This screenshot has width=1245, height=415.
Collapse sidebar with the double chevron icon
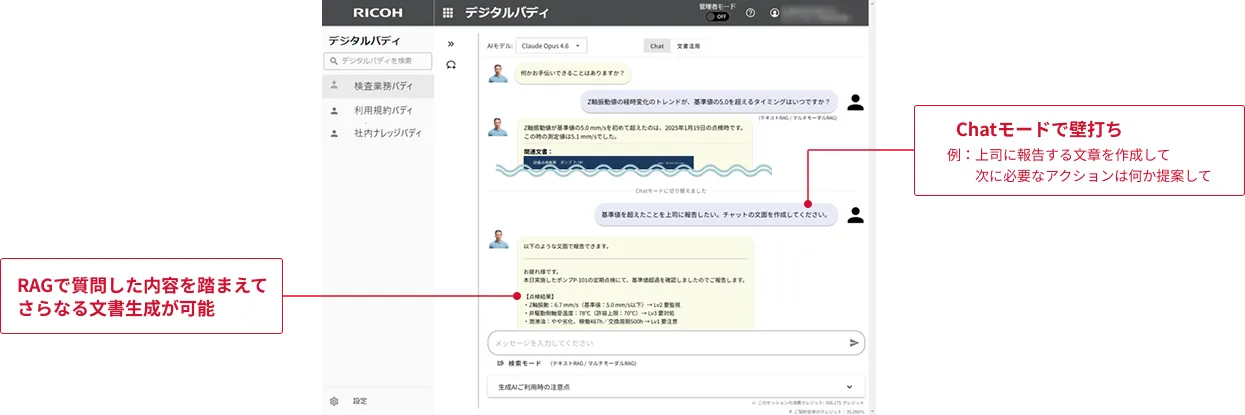(451, 44)
